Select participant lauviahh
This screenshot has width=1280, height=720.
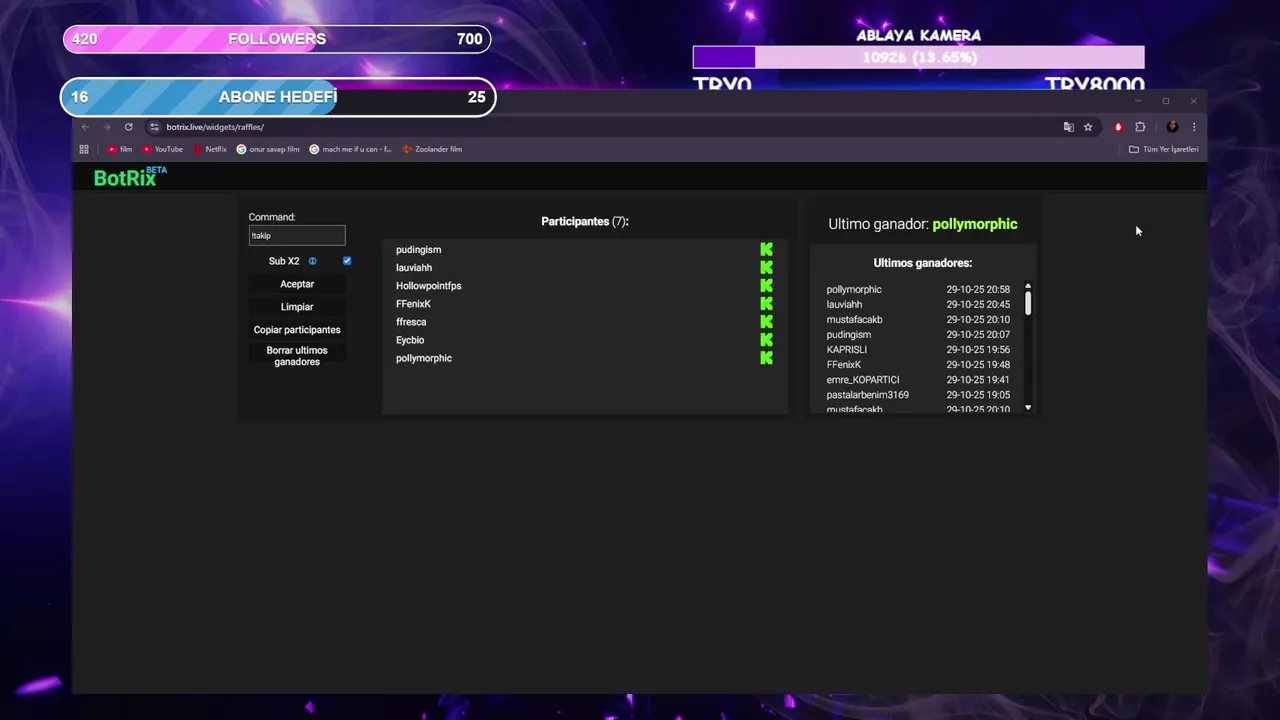pos(414,268)
